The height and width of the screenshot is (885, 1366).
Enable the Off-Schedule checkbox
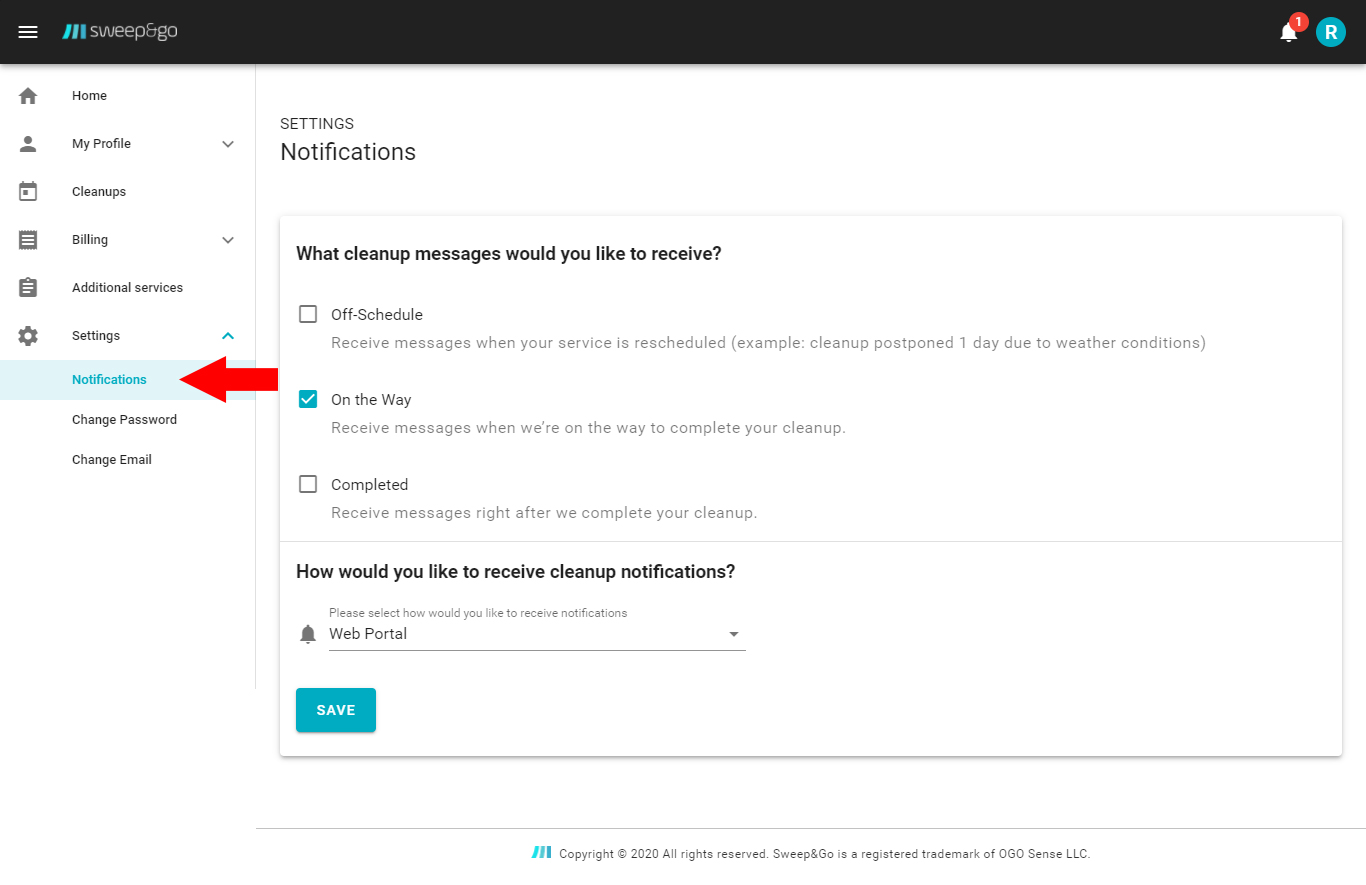(x=308, y=314)
